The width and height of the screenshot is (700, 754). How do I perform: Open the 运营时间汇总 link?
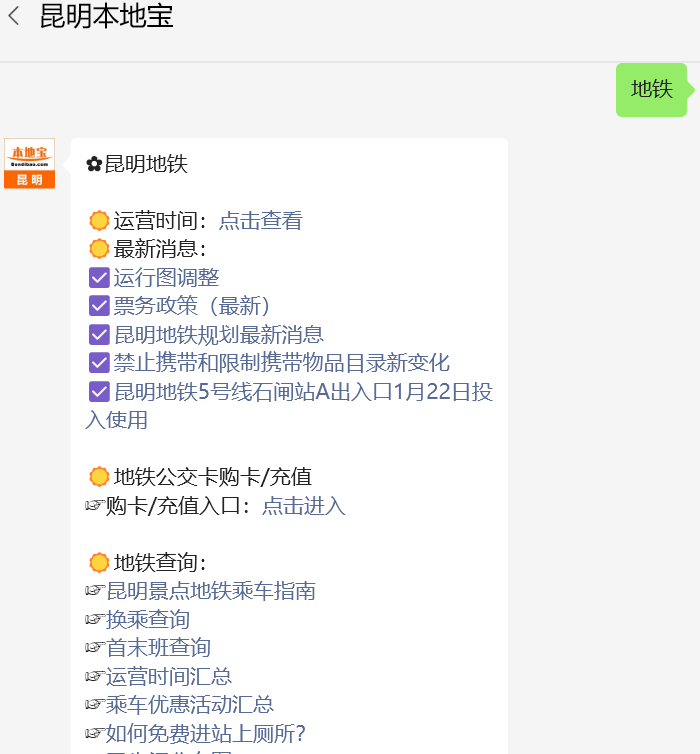(x=169, y=677)
